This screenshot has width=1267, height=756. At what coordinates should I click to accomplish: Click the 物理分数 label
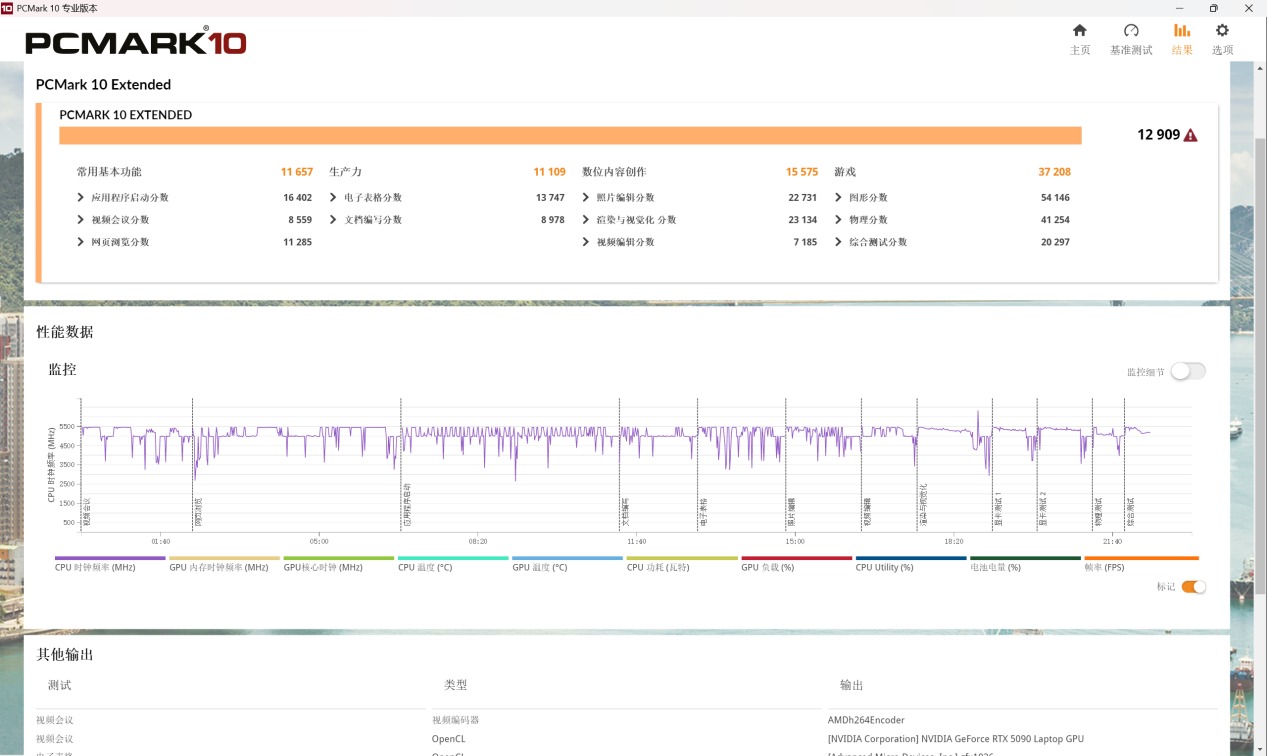(868, 220)
